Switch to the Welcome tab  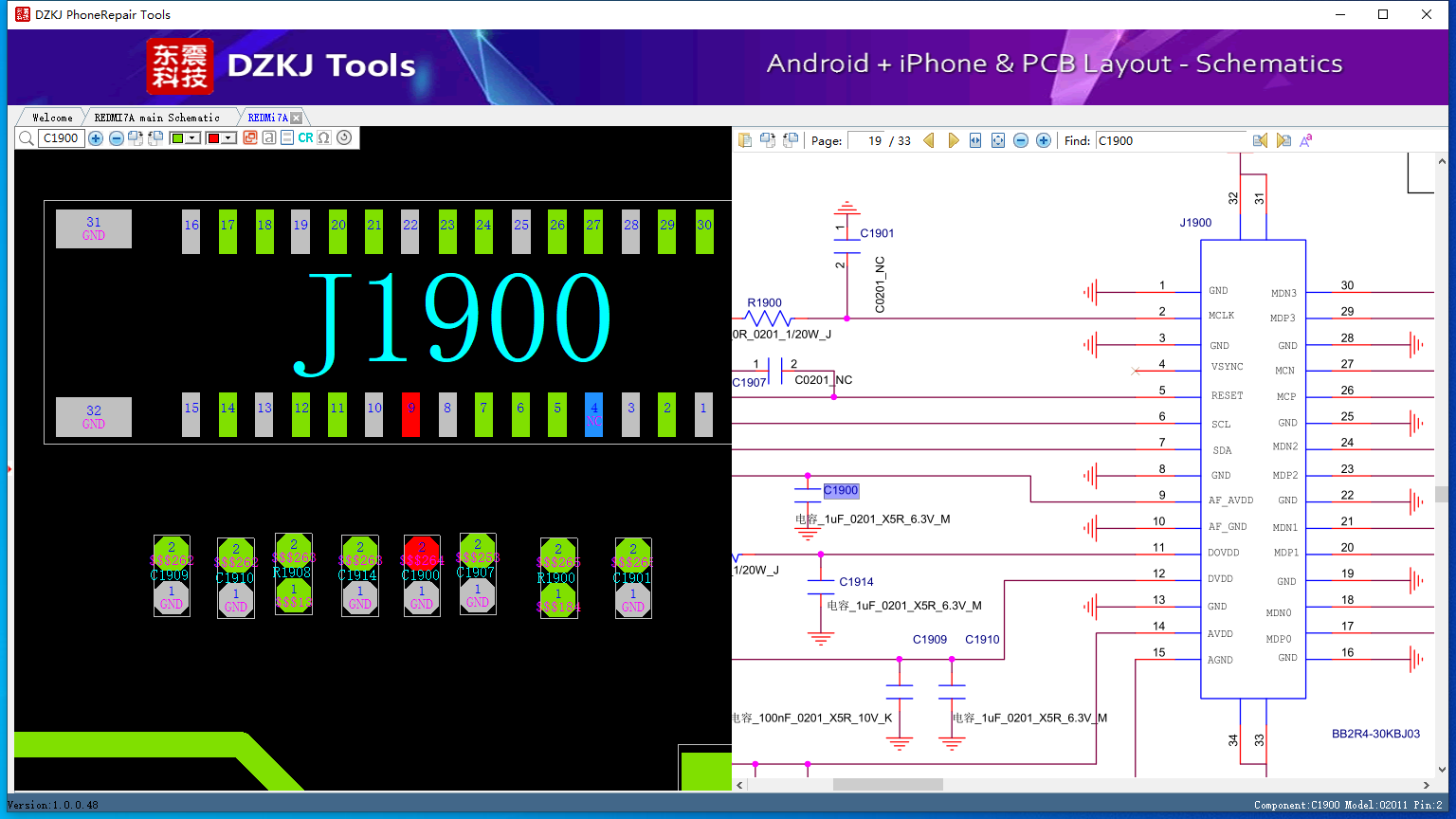pos(52,118)
